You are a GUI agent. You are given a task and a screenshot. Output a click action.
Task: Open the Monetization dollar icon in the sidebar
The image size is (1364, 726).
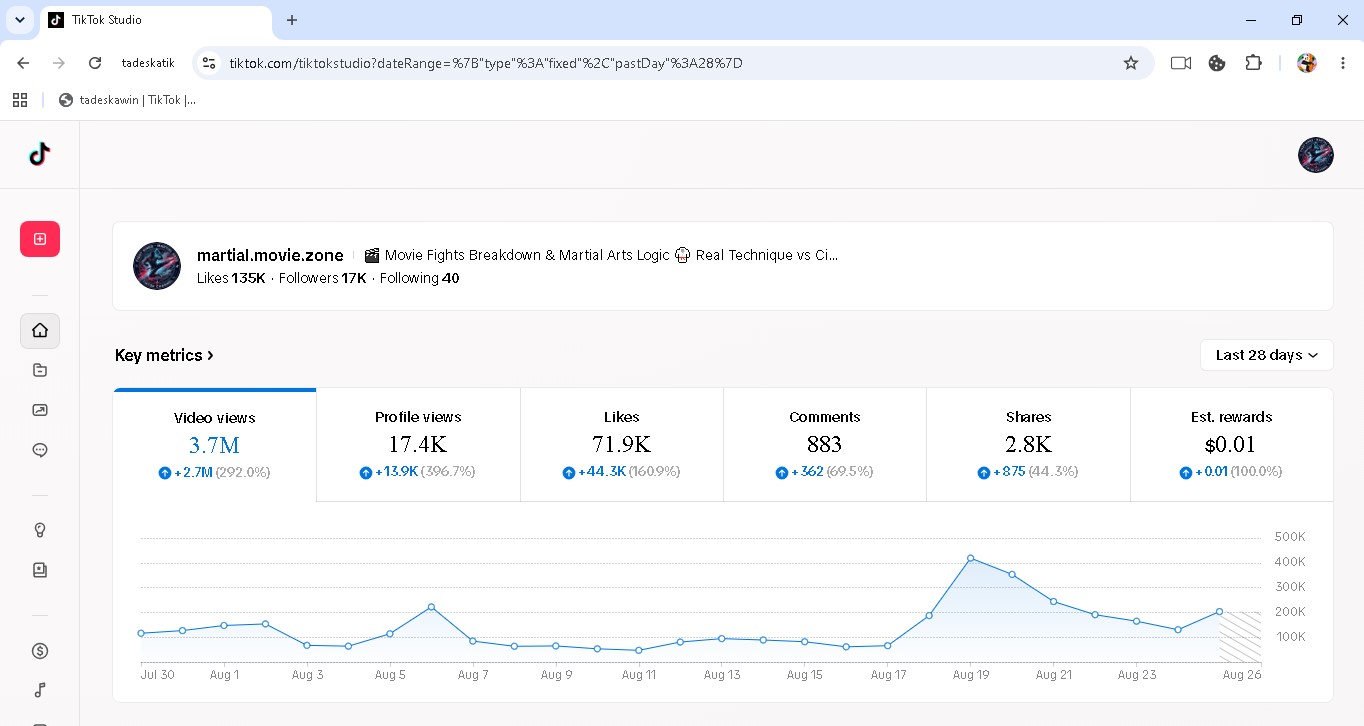click(40, 651)
